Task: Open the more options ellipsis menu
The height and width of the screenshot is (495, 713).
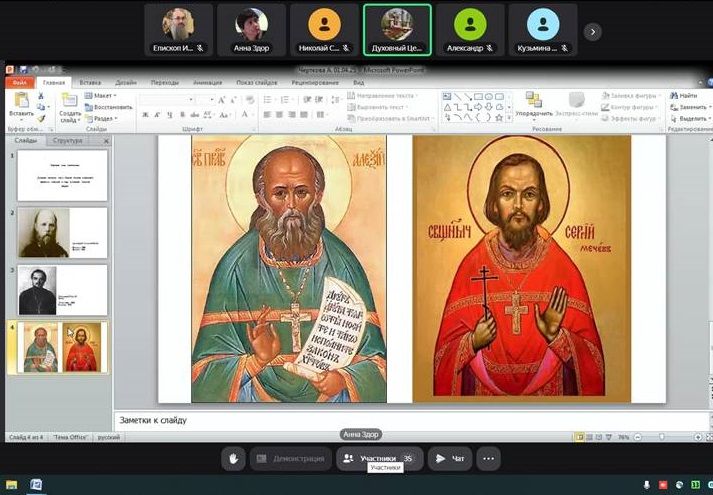Action: [x=488, y=459]
